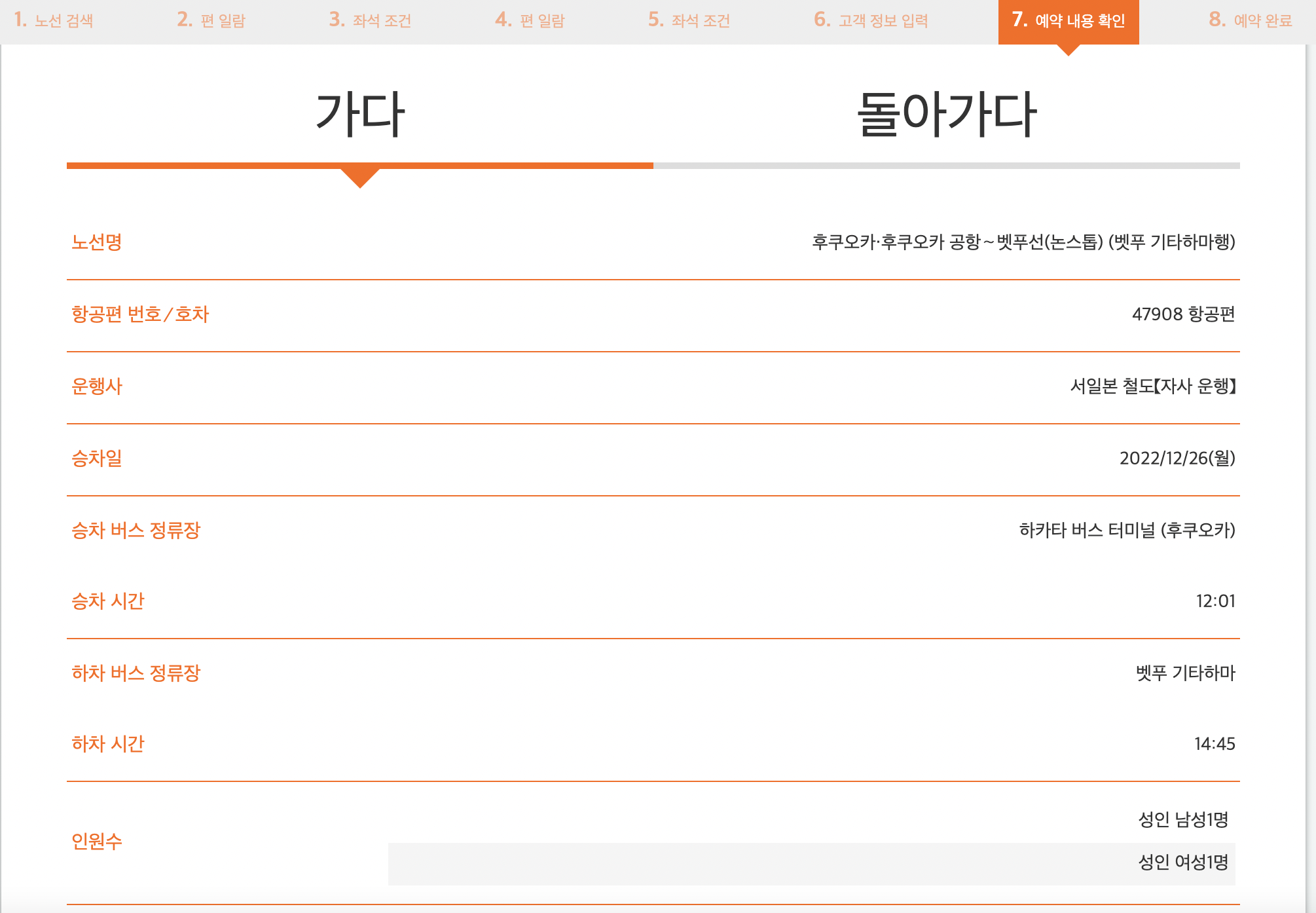Switch to step 5 좌석 조건
This screenshot has width=1316, height=913.
[x=689, y=20]
